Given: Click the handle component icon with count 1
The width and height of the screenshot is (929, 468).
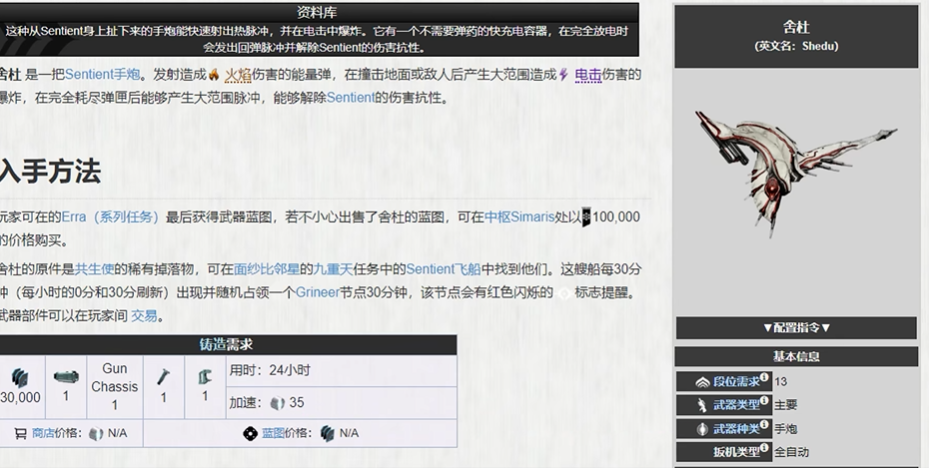Looking at the screenshot, I should (164, 377).
